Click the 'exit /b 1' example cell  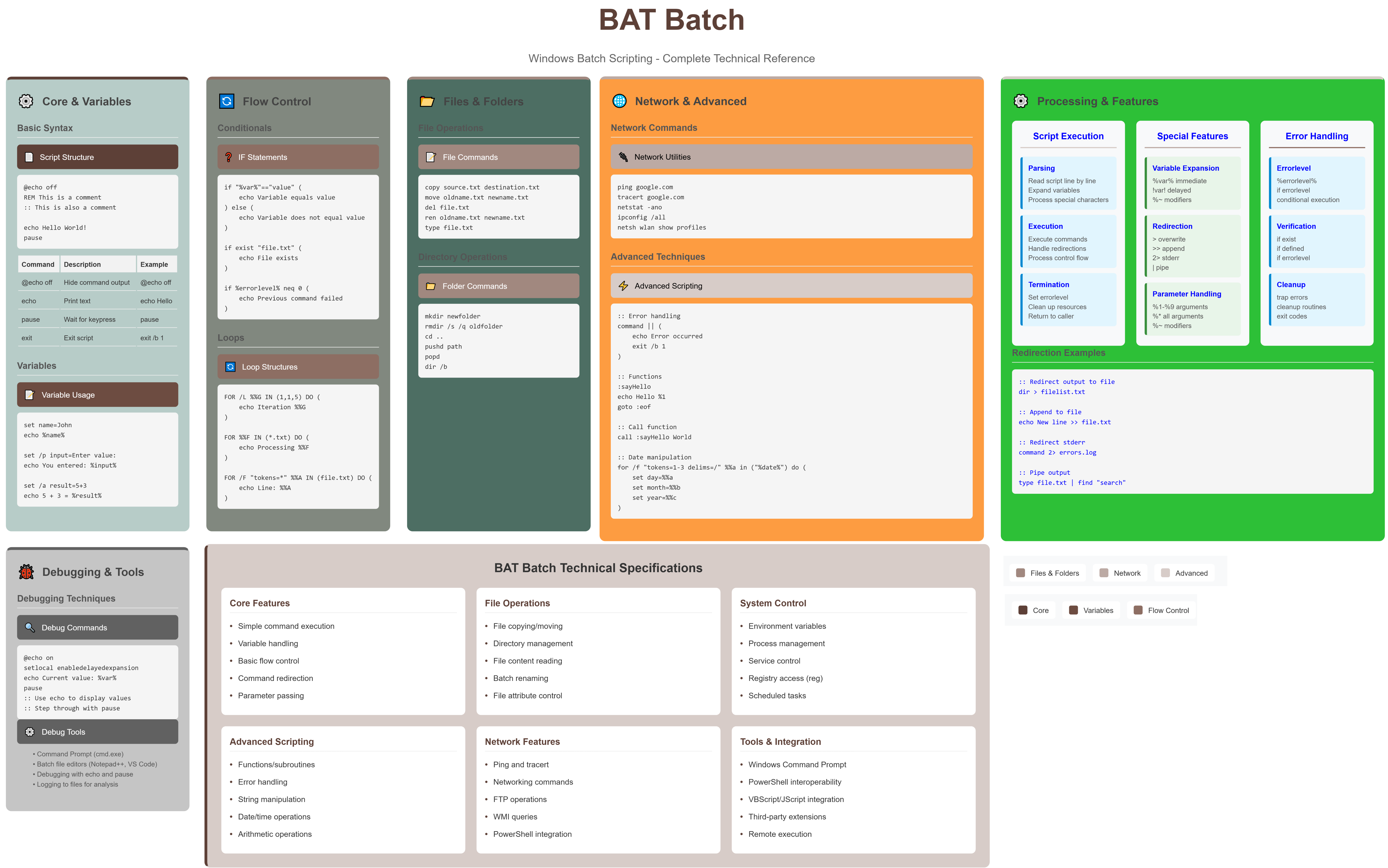(x=157, y=338)
